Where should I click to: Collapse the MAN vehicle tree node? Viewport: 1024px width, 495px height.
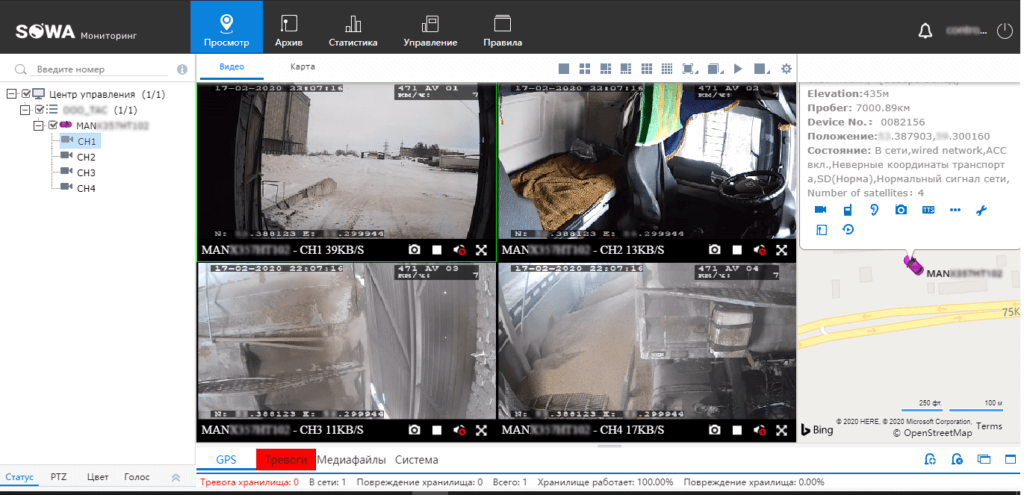(x=39, y=125)
